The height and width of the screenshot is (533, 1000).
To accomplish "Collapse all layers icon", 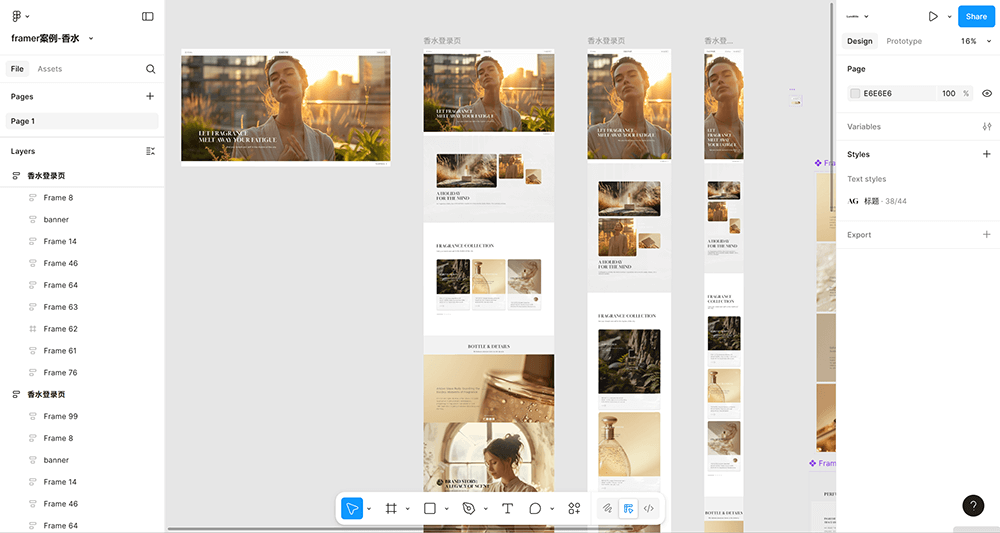I will (x=151, y=151).
